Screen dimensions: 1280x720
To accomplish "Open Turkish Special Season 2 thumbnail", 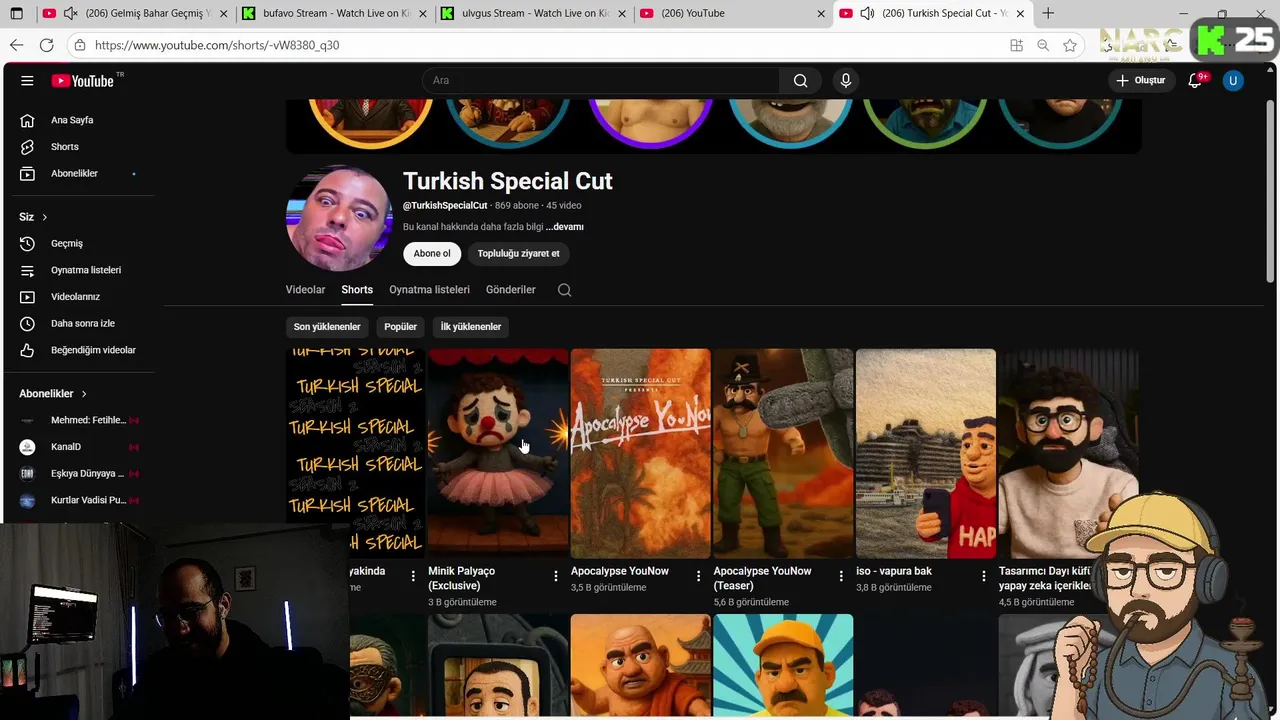I will (x=355, y=453).
